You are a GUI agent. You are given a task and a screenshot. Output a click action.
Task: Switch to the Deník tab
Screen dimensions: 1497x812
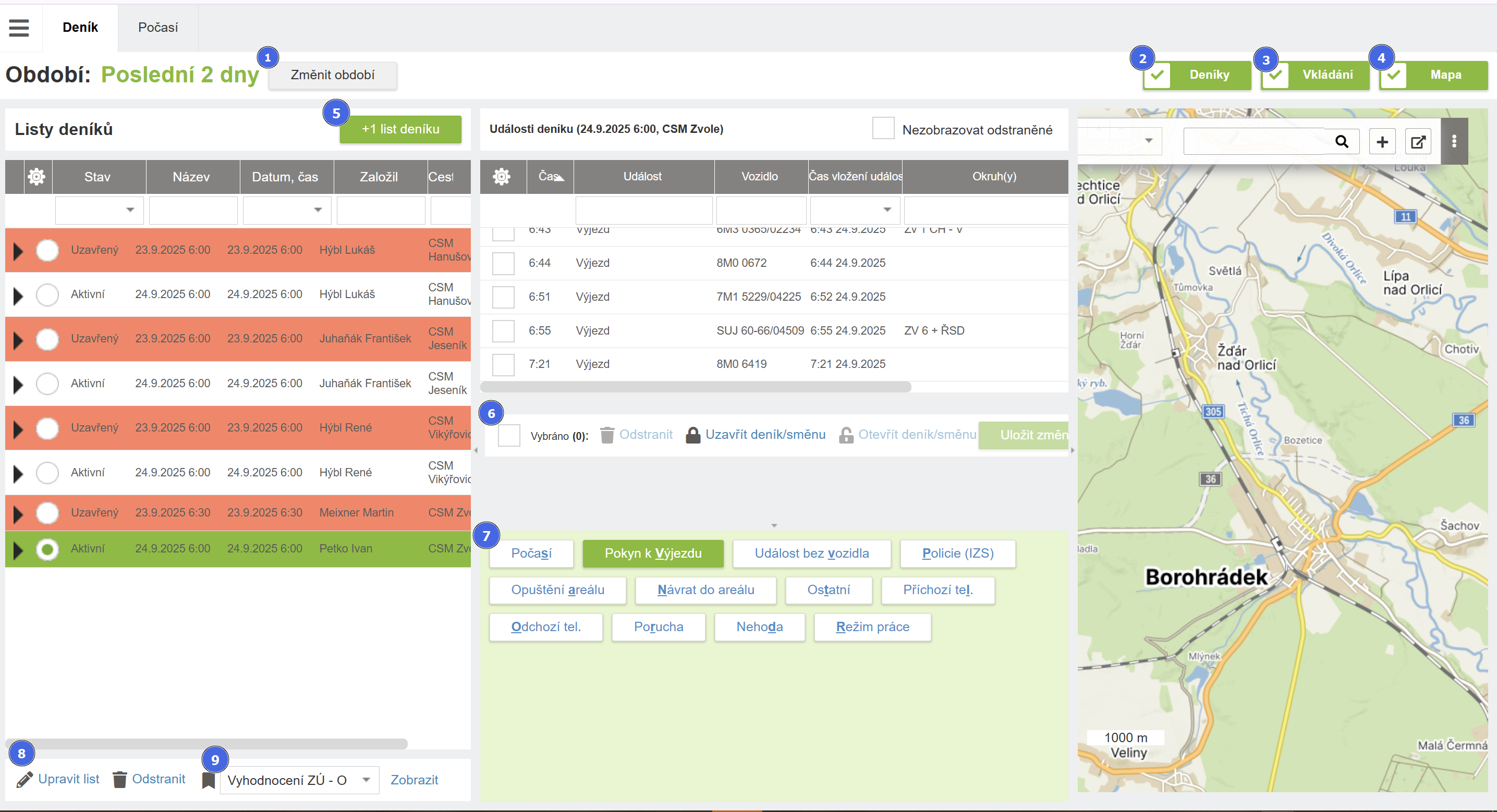80,27
